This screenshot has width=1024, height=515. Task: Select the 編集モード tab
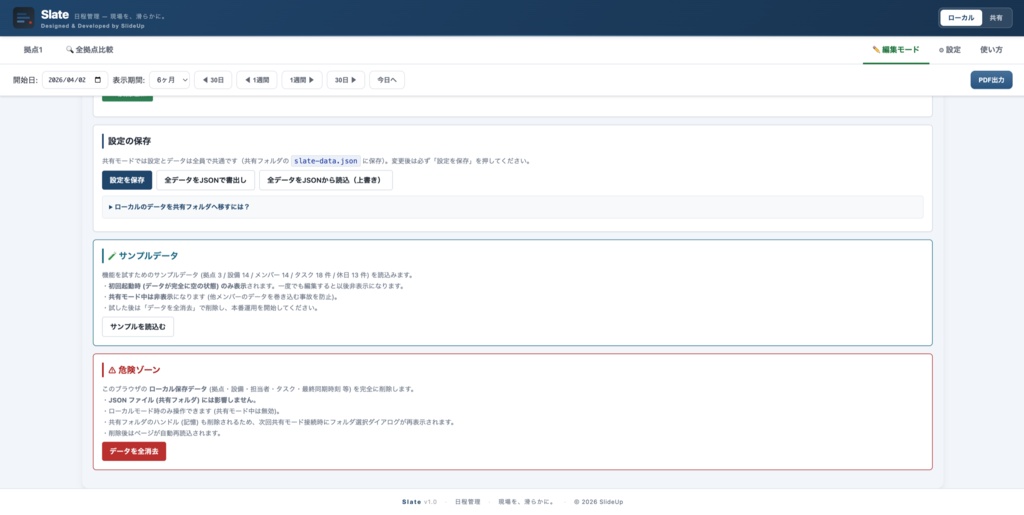point(895,50)
